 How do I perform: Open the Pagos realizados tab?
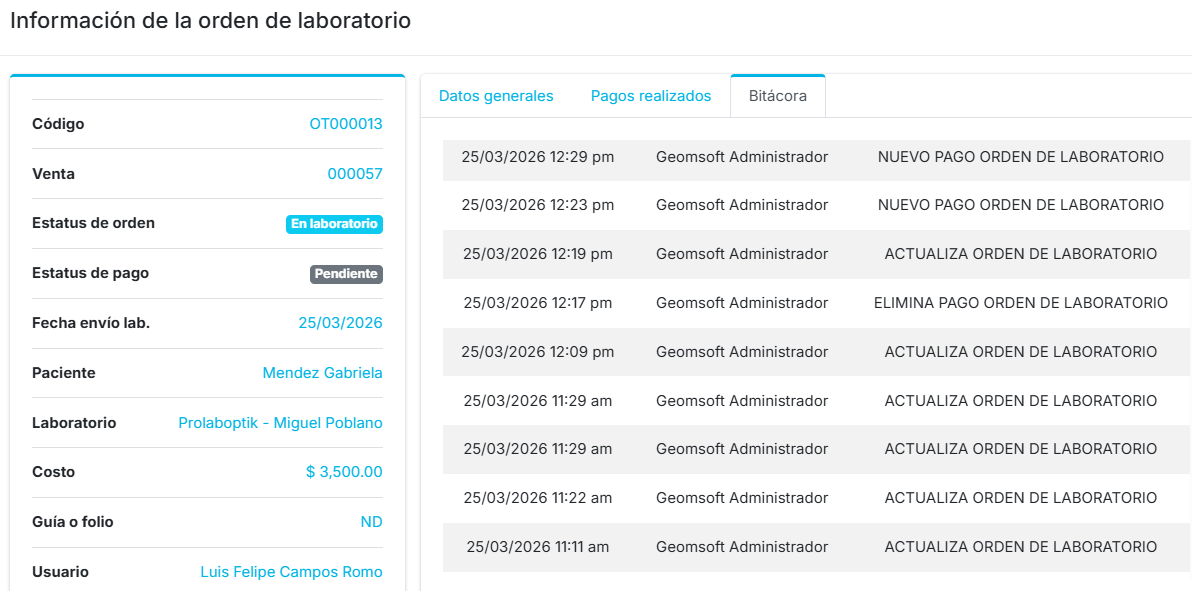pyautogui.click(x=651, y=96)
